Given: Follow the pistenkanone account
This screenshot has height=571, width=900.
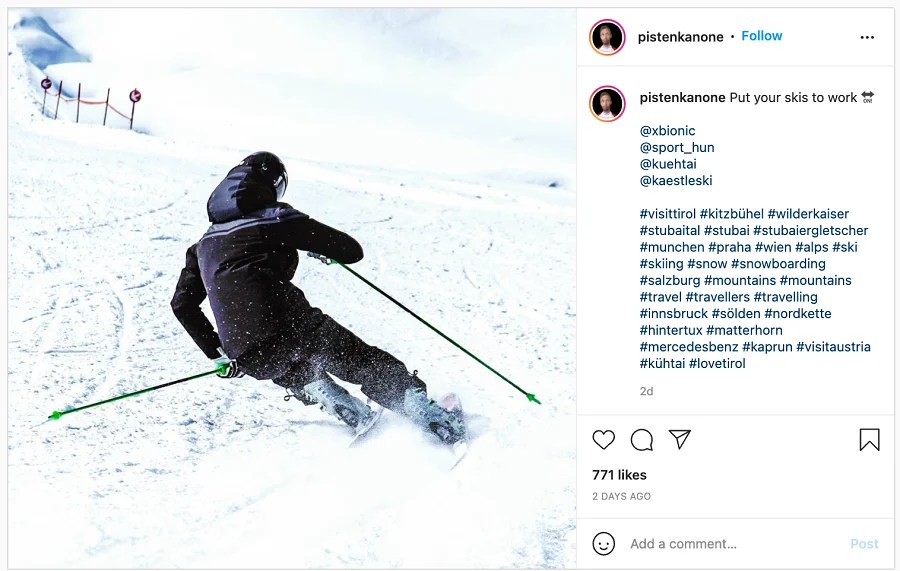Looking at the screenshot, I should click(x=762, y=36).
